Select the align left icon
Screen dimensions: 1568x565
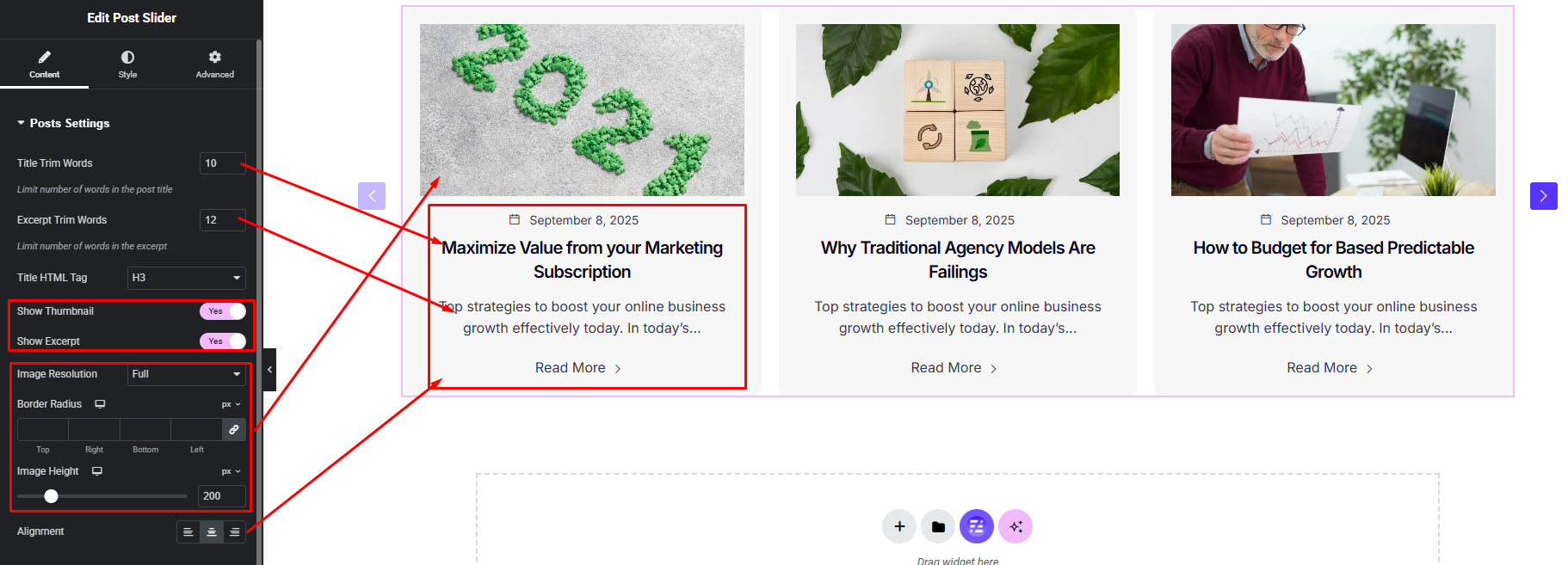(x=188, y=532)
